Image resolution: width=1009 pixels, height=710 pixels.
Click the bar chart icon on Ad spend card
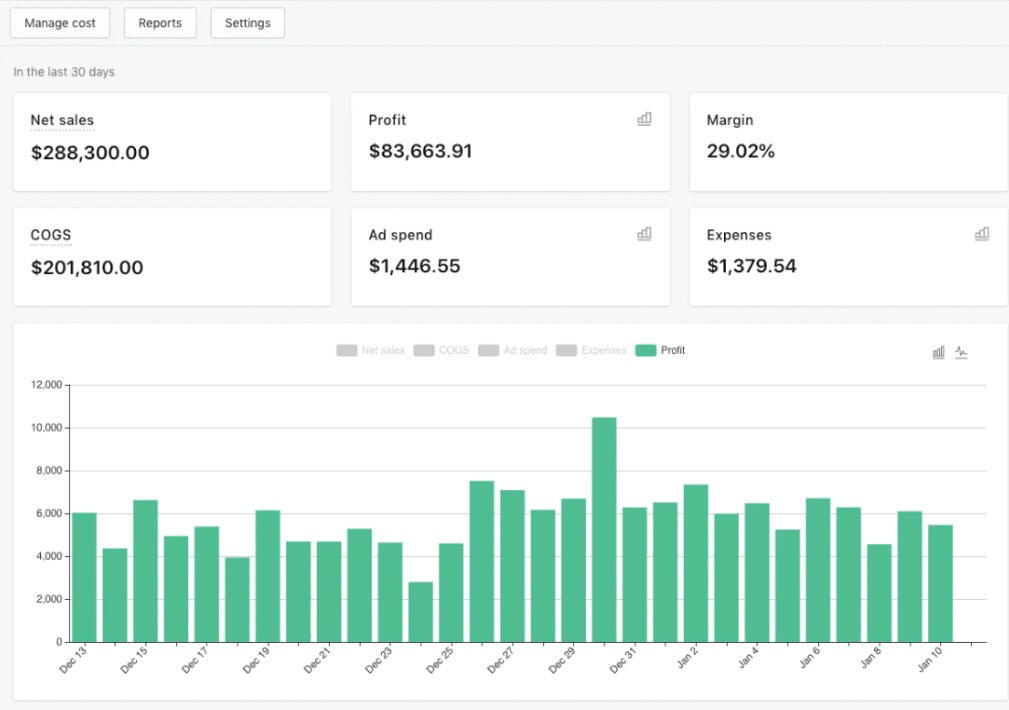click(644, 234)
